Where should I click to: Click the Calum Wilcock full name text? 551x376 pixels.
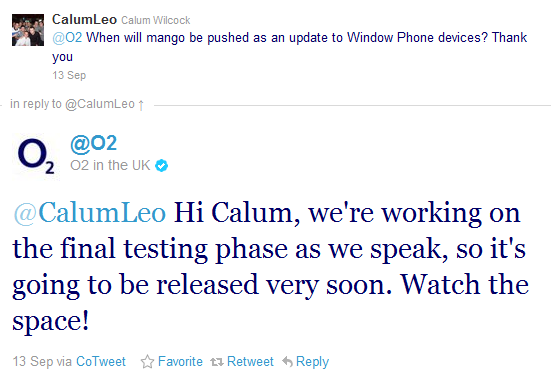(156, 20)
